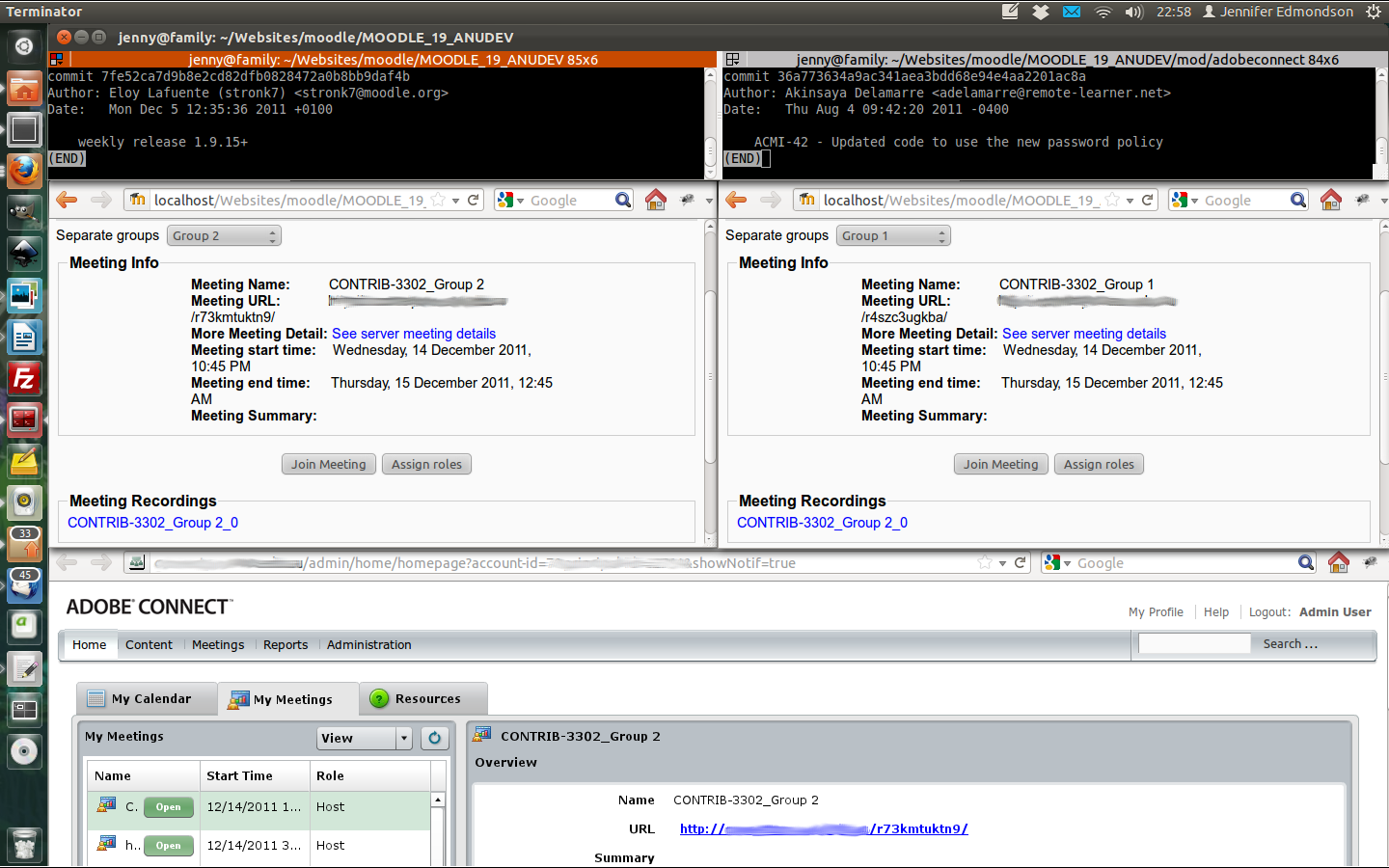Click Assign roles for Group 2
This screenshot has height=868, width=1389.
[x=426, y=464]
